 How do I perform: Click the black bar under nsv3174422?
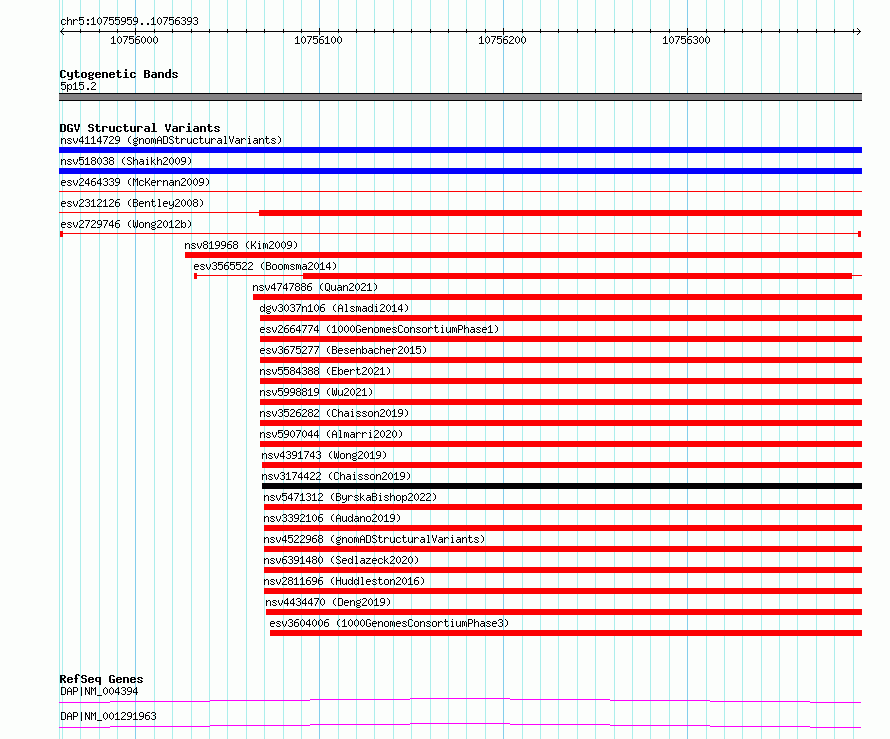point(562,486)
